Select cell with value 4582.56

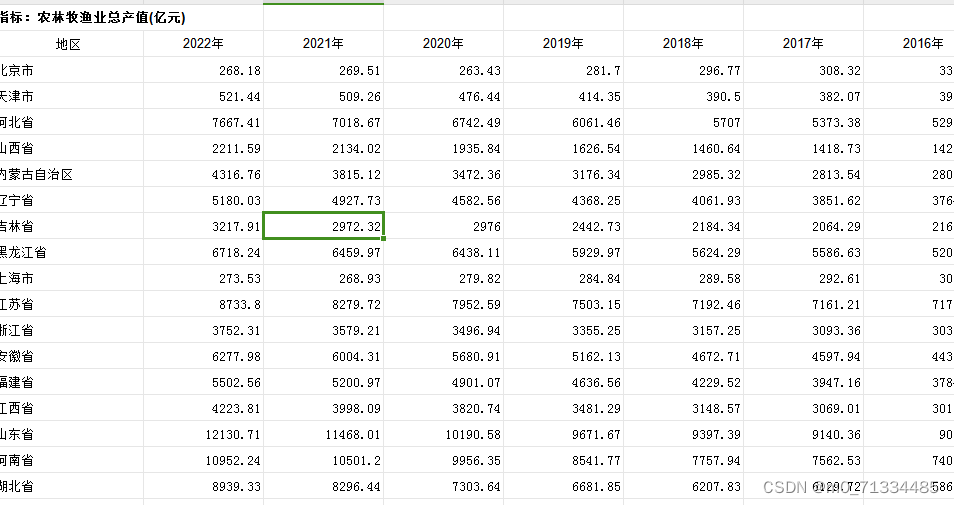click(x=443, y=200)
